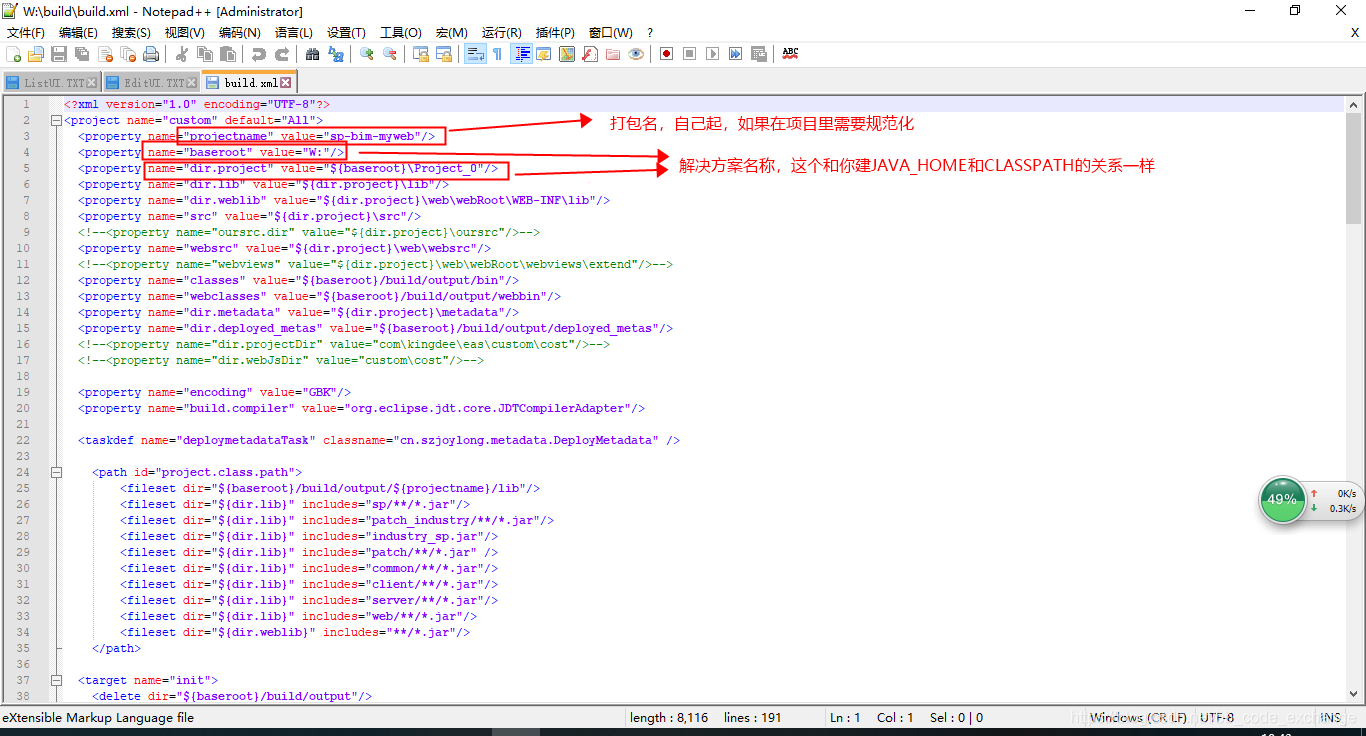Viewport: 1366px width, 736px height.
Task: Save recorded macro toolbar icon
Action: tap(759, 54)
